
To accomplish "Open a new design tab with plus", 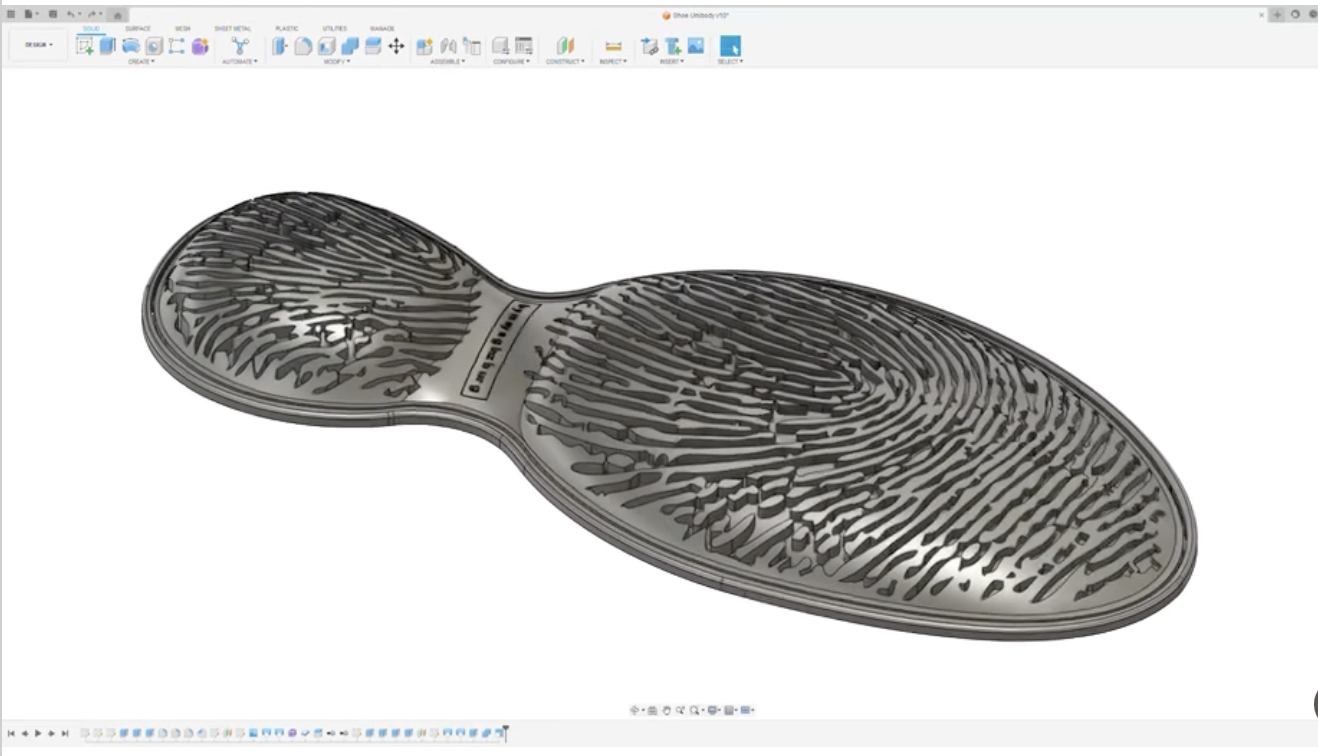I will click(1277, 15).
